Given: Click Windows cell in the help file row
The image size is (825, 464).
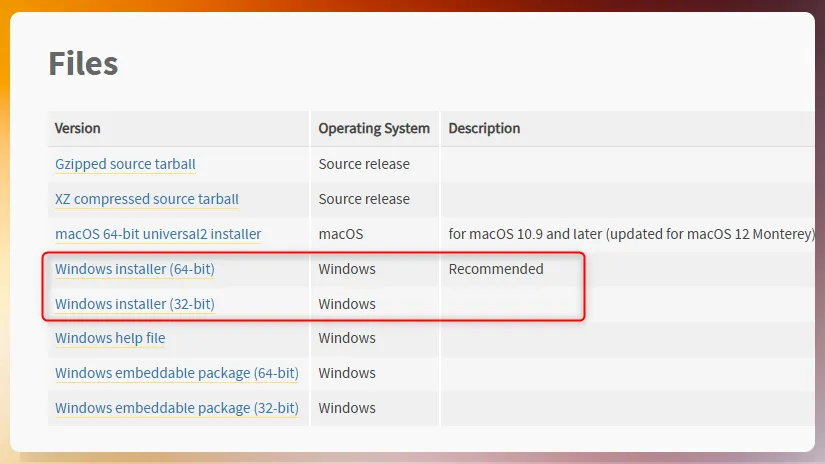Looking at the screenshot, I should 347,338.
